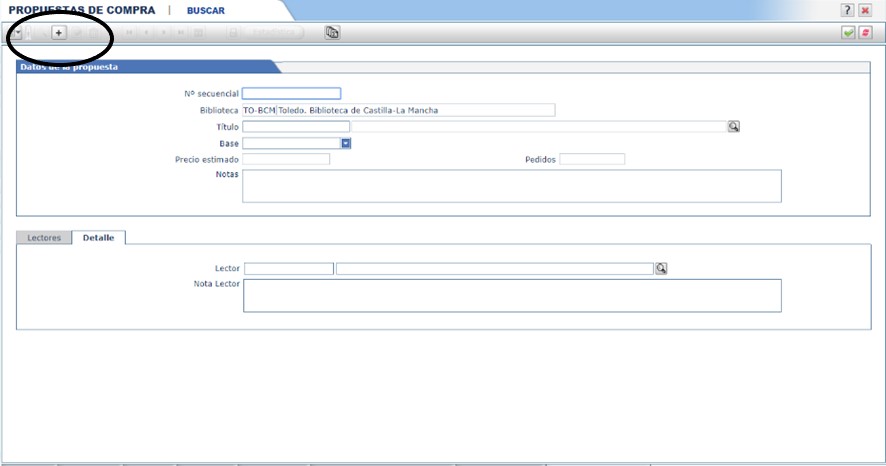Click inside the Notas text area
Viewport: 886px width, 466px height.
[511, 186]
